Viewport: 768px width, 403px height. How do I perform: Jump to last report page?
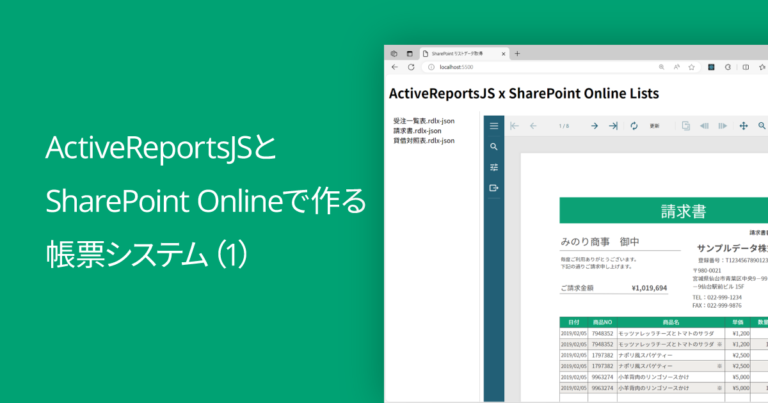point(613,126)
